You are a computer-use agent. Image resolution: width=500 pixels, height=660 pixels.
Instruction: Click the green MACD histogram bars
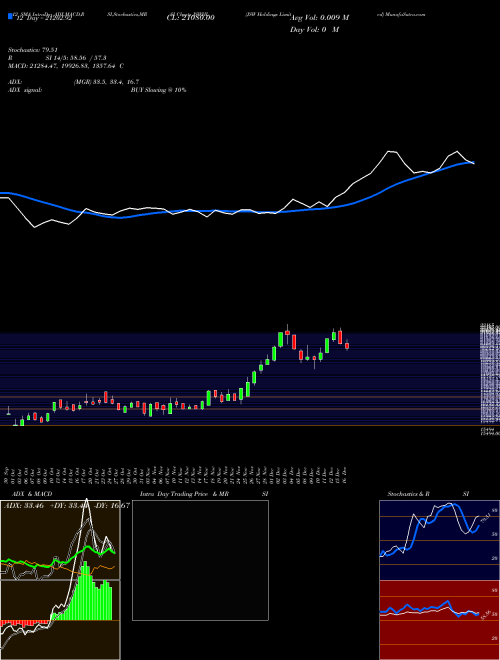(x=82, y=593)
